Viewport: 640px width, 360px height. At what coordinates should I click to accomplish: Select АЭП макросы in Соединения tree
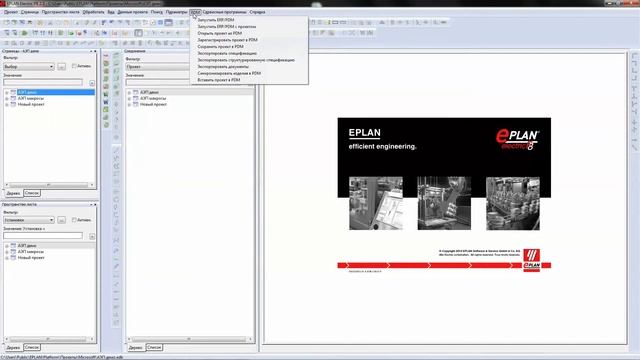click(x=153, y=99)
